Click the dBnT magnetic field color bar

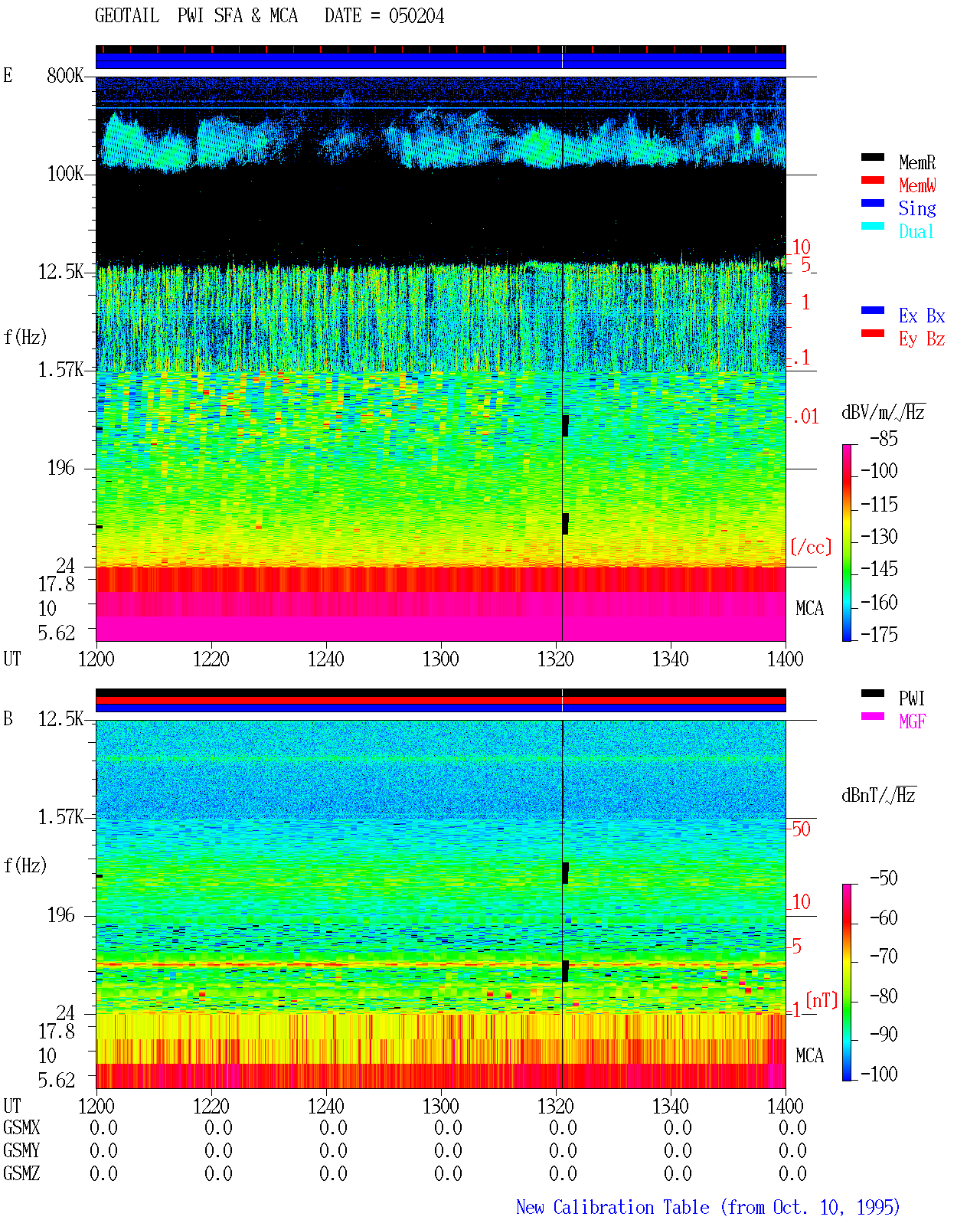click(x=847, y=983)
